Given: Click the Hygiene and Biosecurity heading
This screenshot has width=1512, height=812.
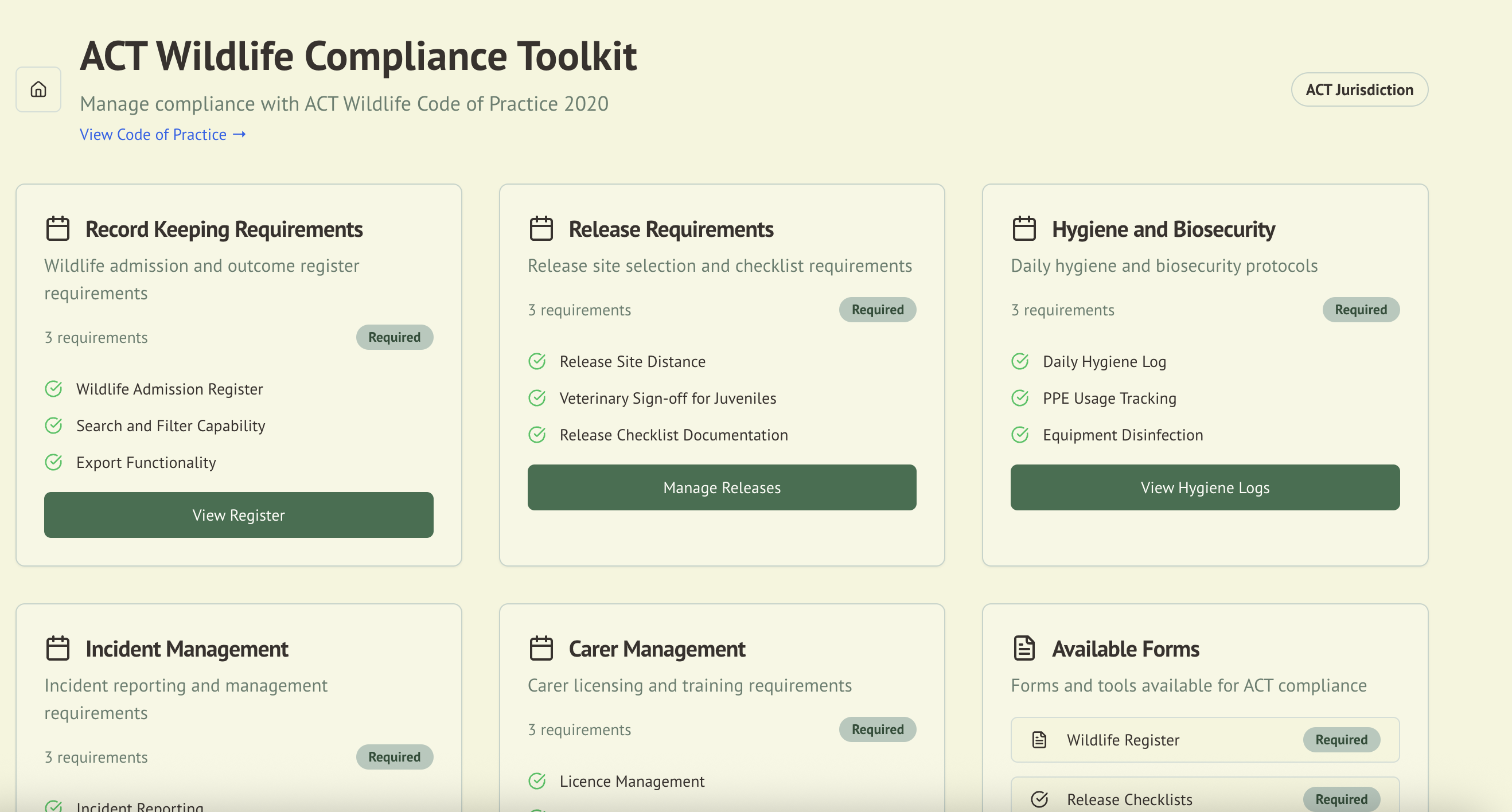Looking at the screenshot, I should 1163,229.
